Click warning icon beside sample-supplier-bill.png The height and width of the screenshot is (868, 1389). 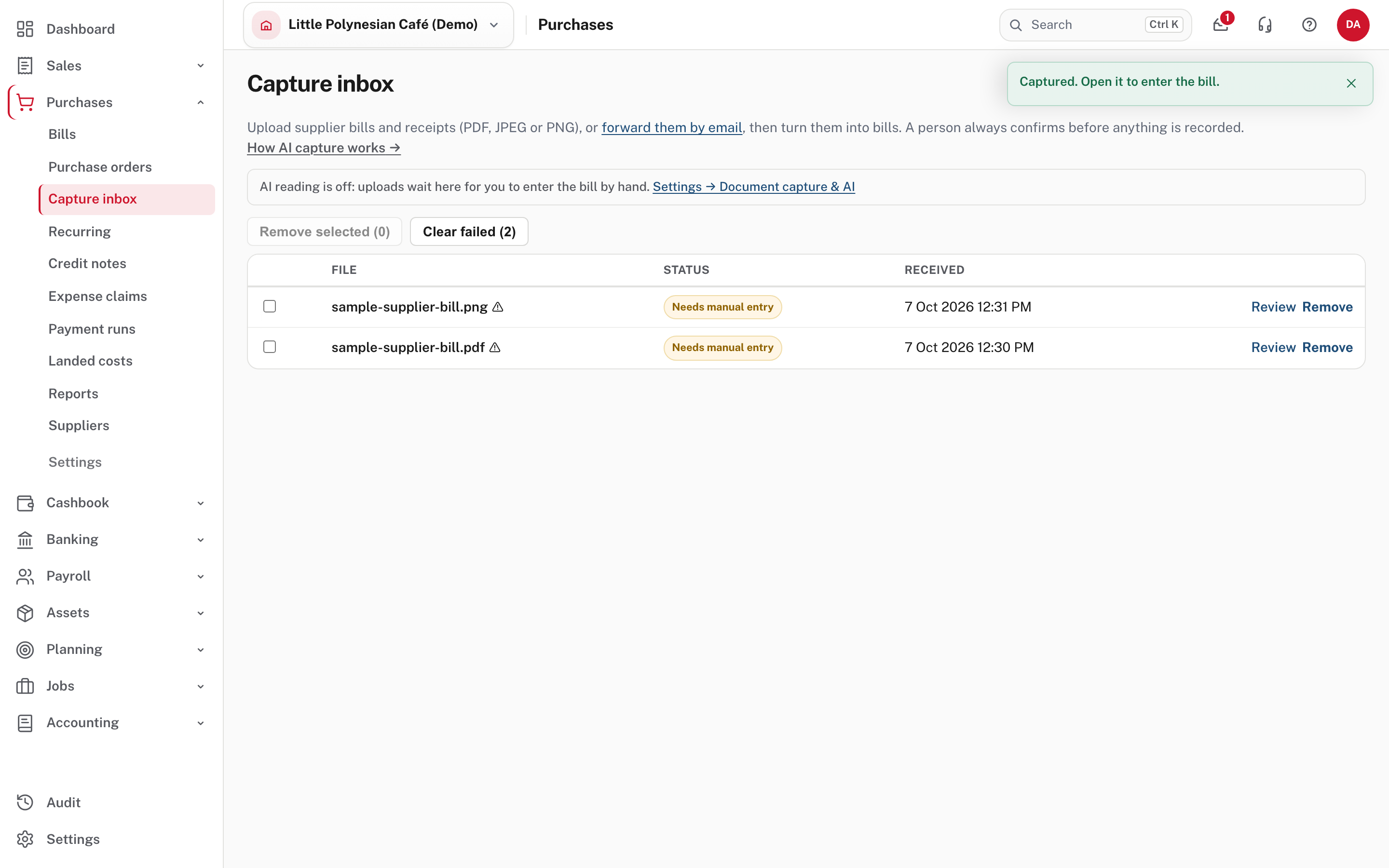click(x=498, y=307)
